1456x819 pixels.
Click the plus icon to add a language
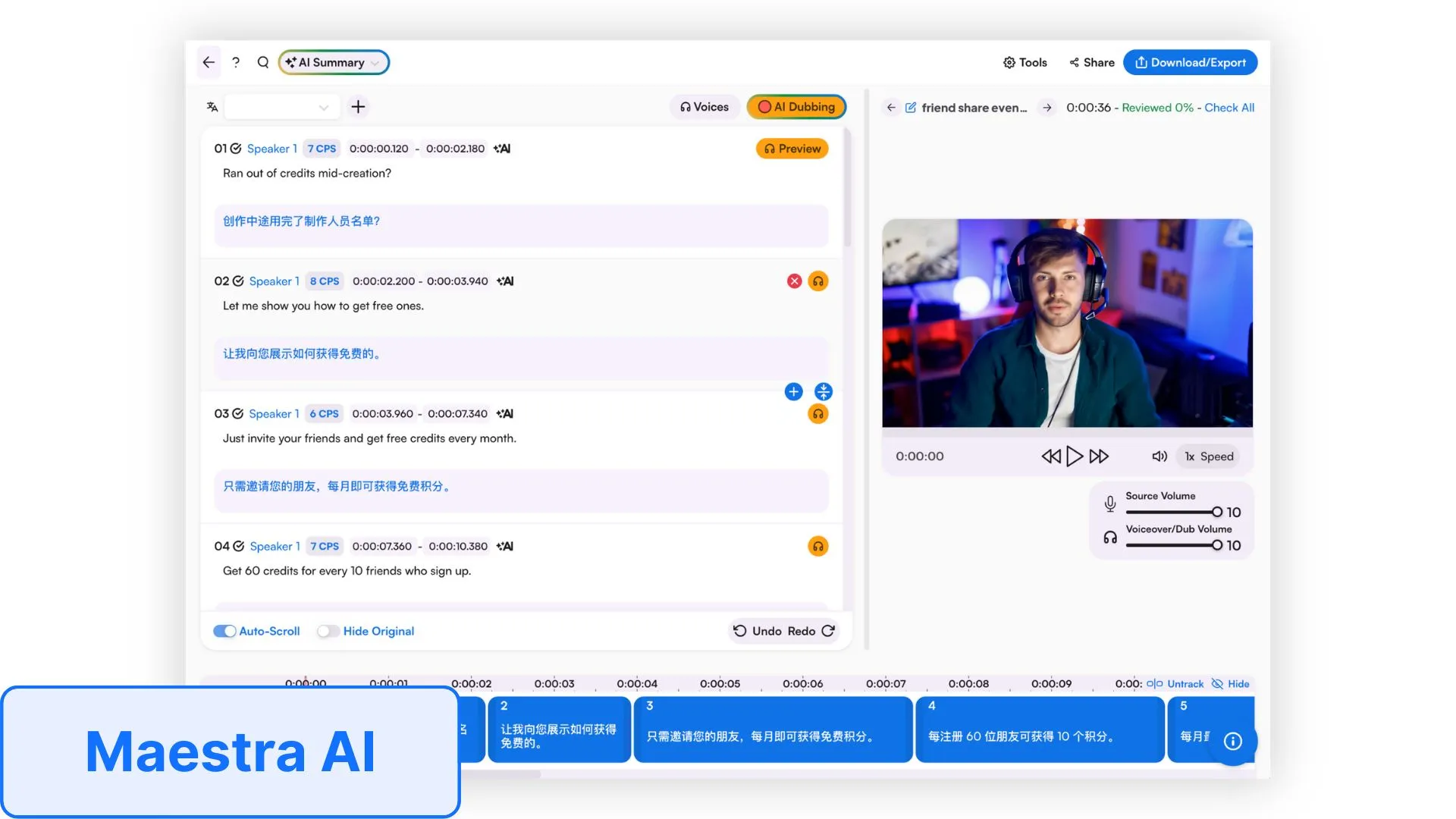click(x=358, y=107)
